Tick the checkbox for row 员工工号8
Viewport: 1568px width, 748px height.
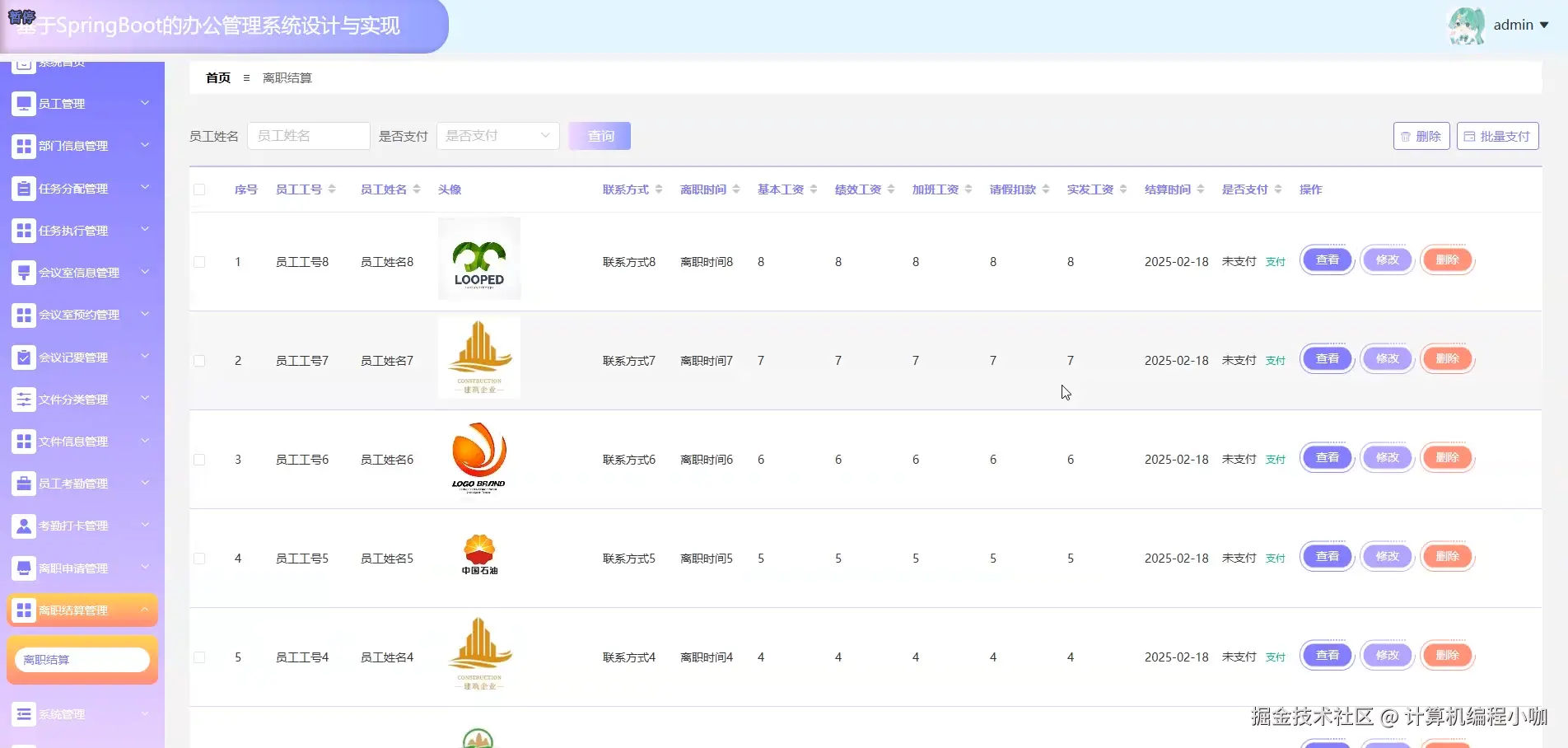pyautogui.click(x=199, y=262)
